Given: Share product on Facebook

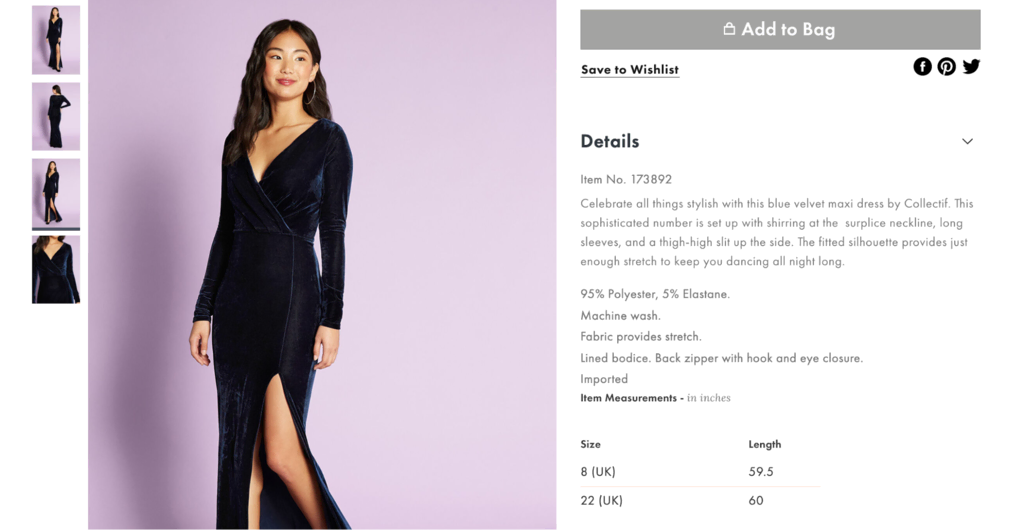Looking at the screenshot, I should click(x=922, y=66).
